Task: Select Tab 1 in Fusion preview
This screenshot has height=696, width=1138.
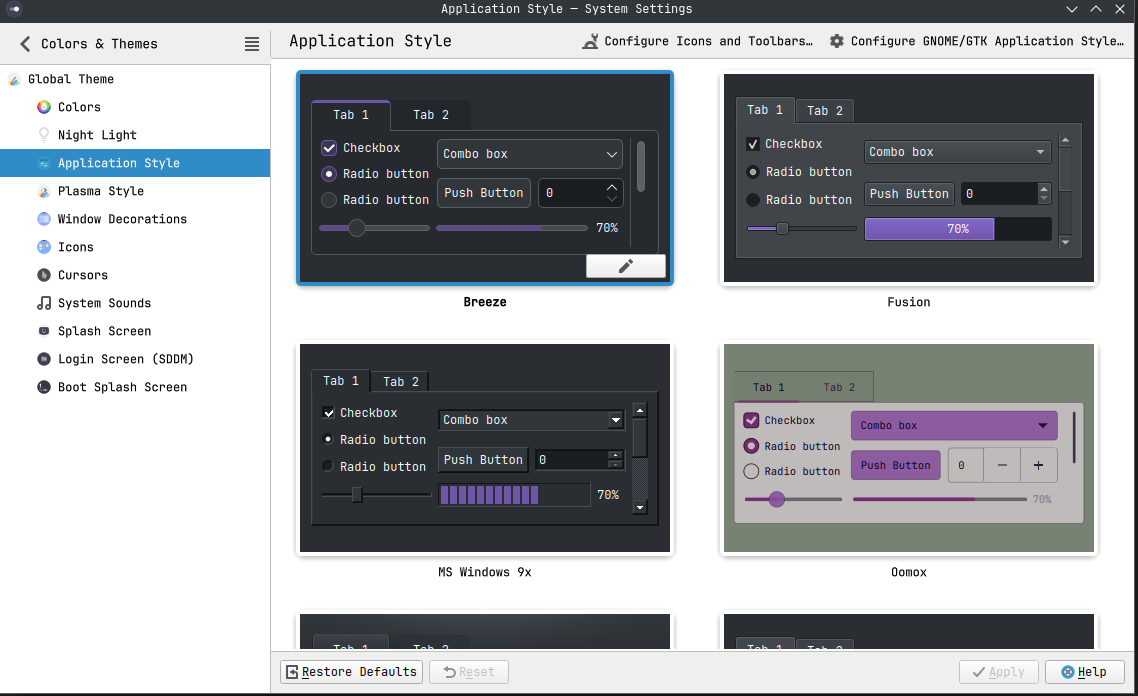Action: 765,110
